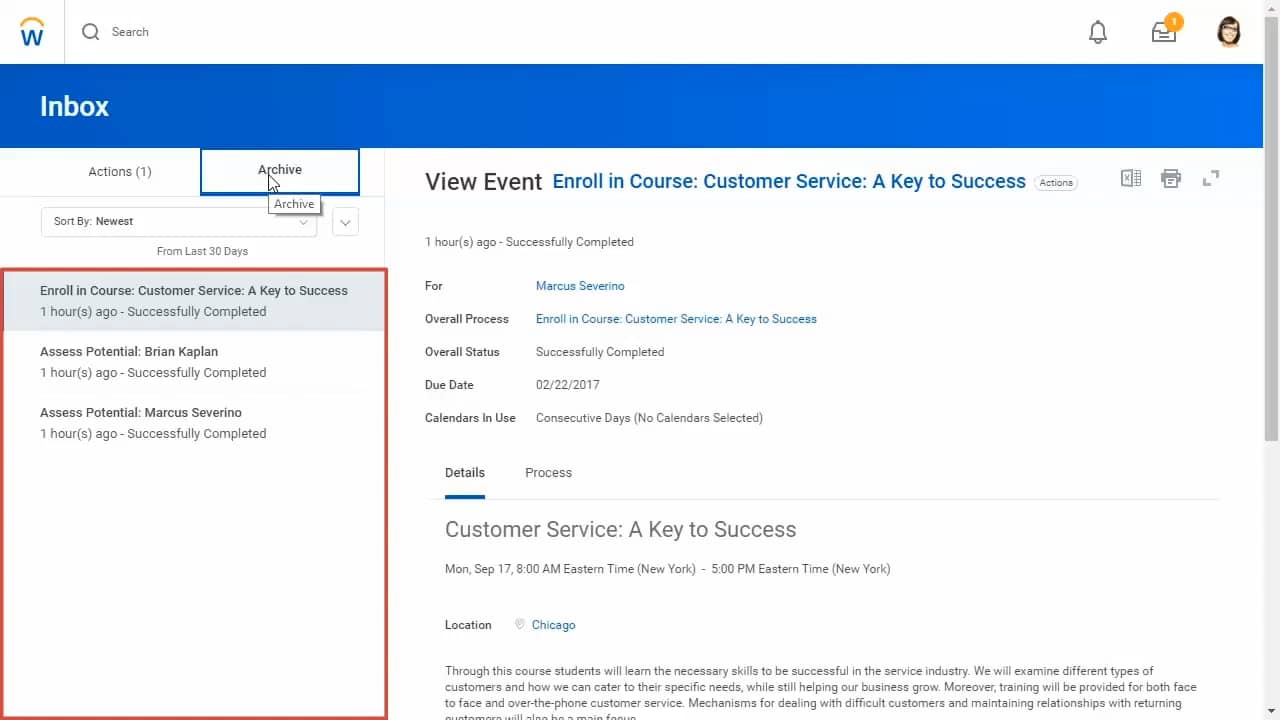
Task: Expand the inbox filter chevron button
Action: click(x=345, y=222)
